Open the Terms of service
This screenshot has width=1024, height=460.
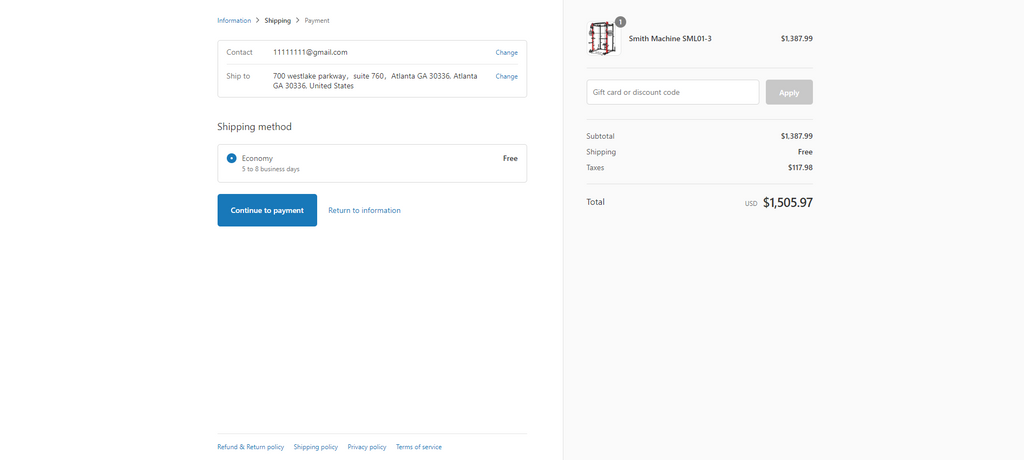coord(418,447)
